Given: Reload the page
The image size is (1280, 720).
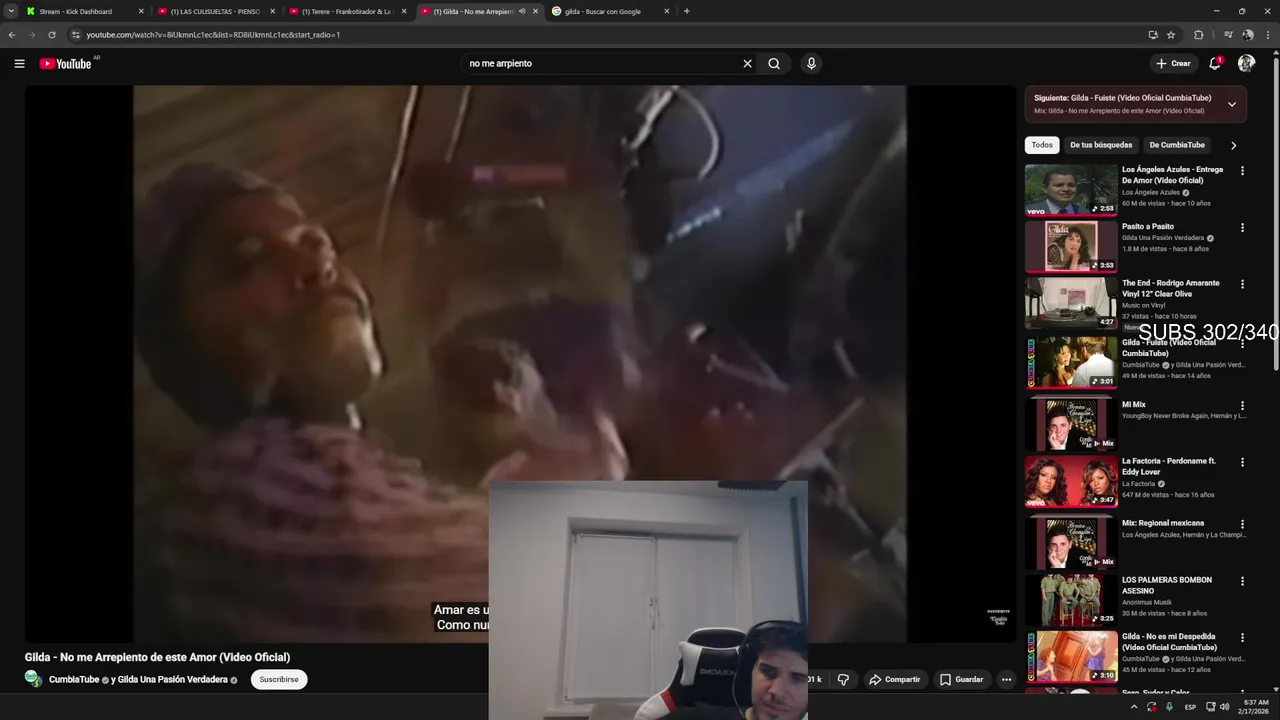Looking at the screenshot, I should 52,34.
